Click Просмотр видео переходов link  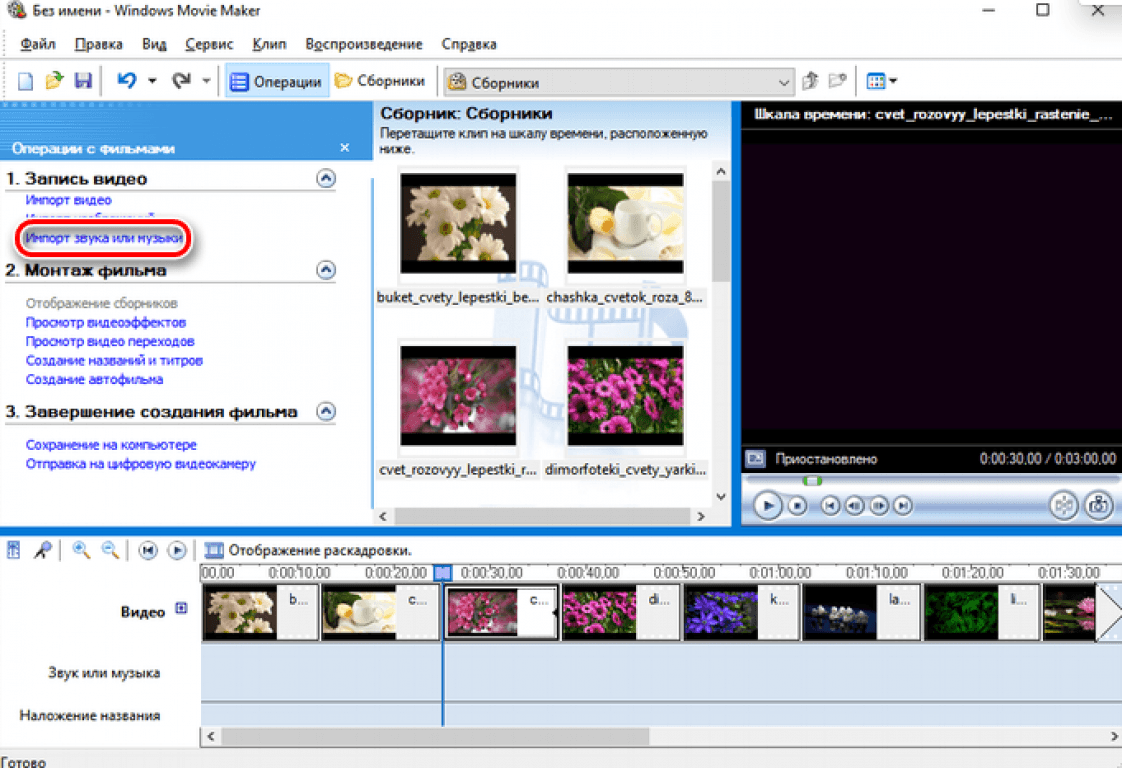[110, 341]
